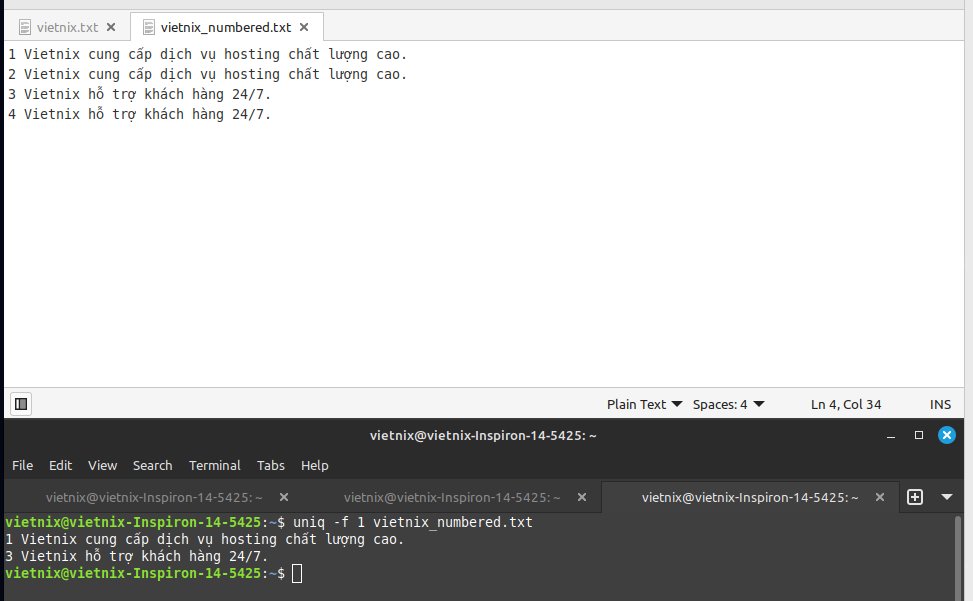Open the terminal Help menu
Screen dimensions: 973x601
point(314,465)
